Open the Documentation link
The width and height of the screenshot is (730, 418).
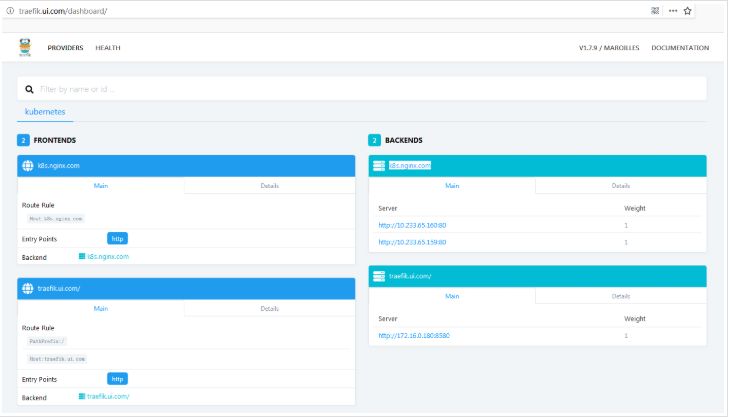680,48
